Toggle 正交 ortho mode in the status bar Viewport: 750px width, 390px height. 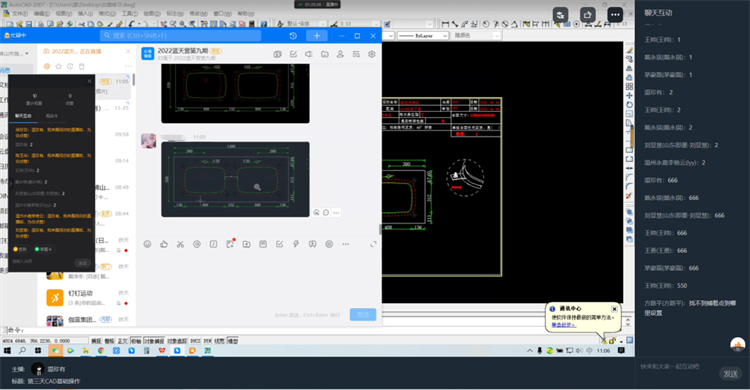tap(123, 341)
